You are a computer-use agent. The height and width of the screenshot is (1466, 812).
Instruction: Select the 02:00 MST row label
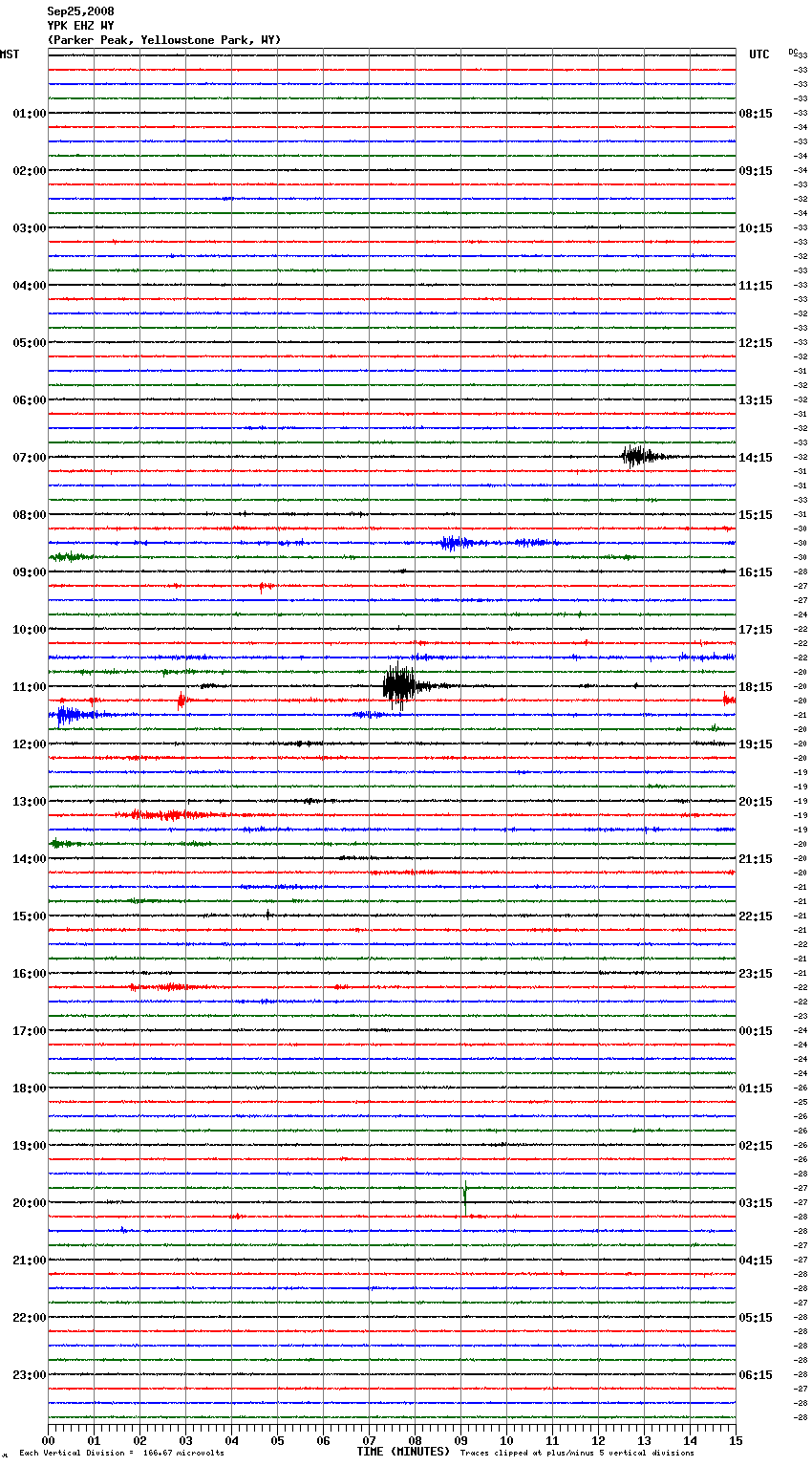[29, 171]
